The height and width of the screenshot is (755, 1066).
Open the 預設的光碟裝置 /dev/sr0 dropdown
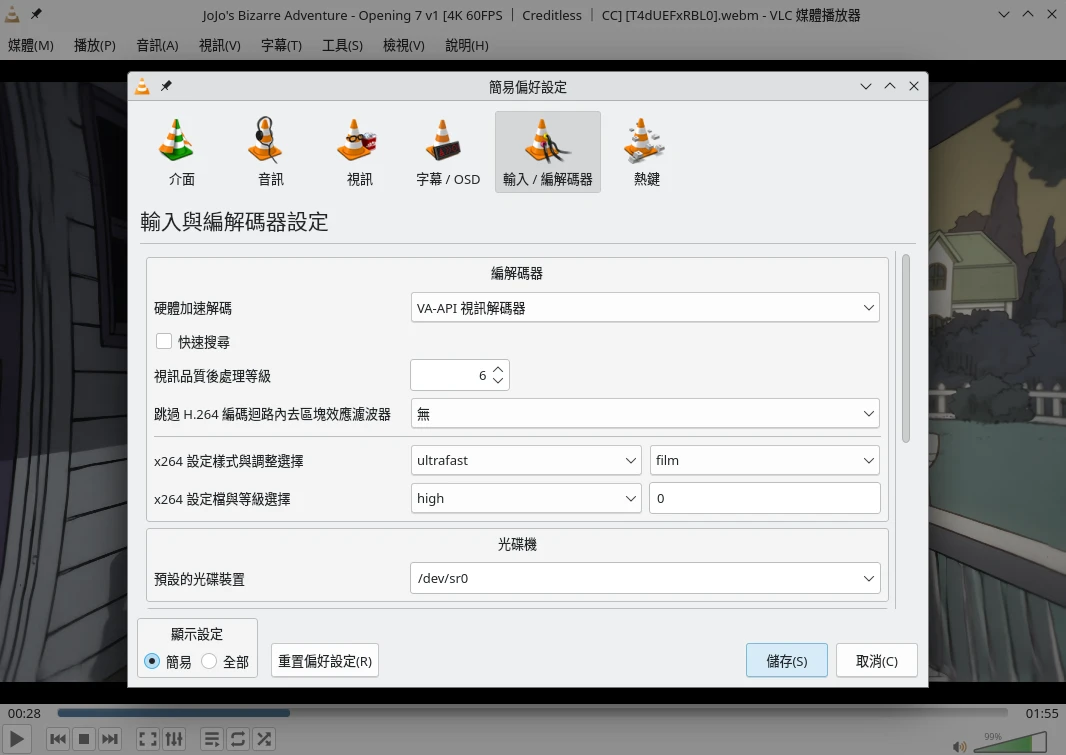pyautogui.click(x=645, y=578)
